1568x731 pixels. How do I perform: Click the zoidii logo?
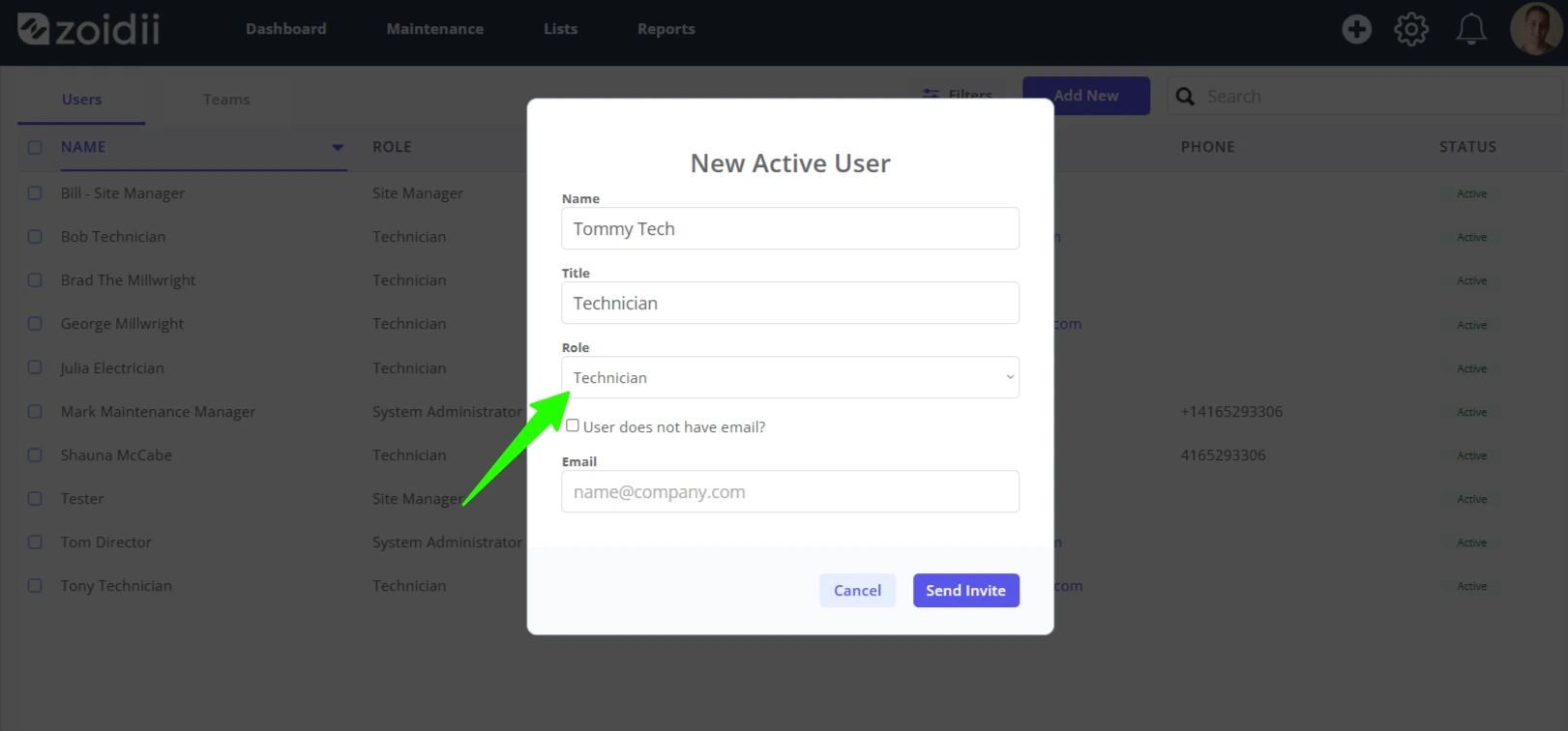coord(89,29)
